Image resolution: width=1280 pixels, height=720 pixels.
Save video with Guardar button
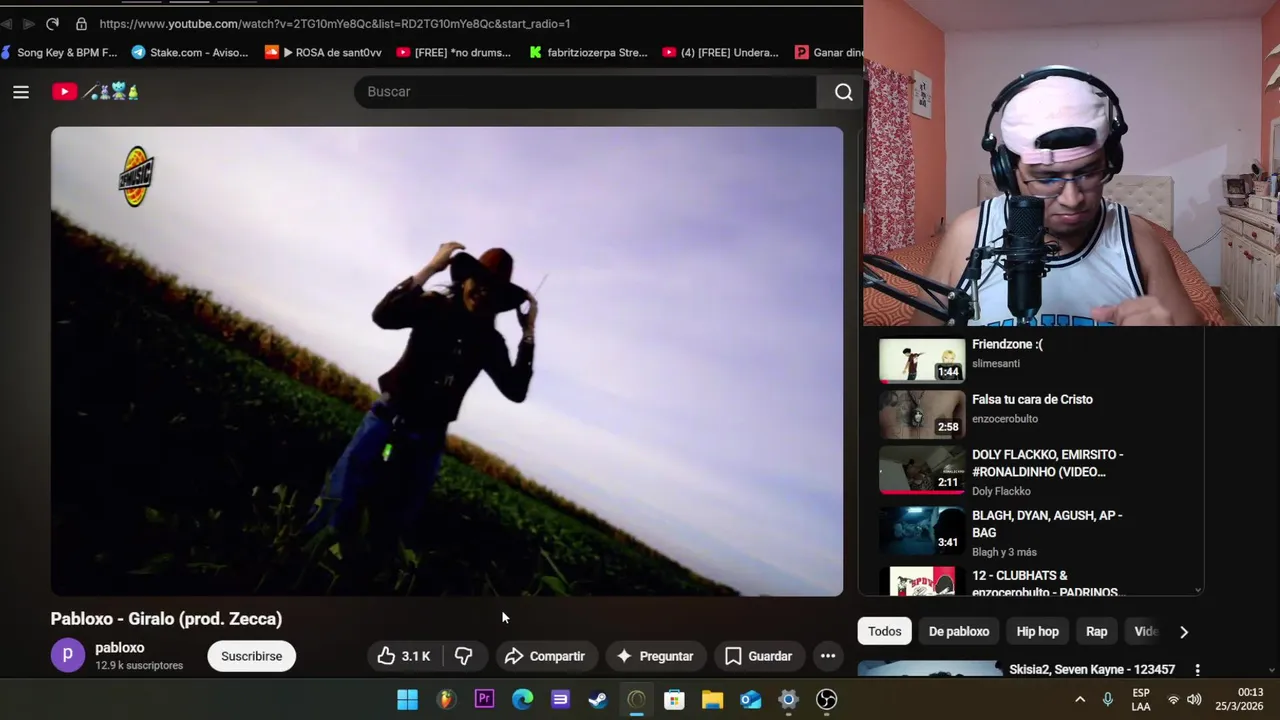pyautogui.click(x=758, y=656)
